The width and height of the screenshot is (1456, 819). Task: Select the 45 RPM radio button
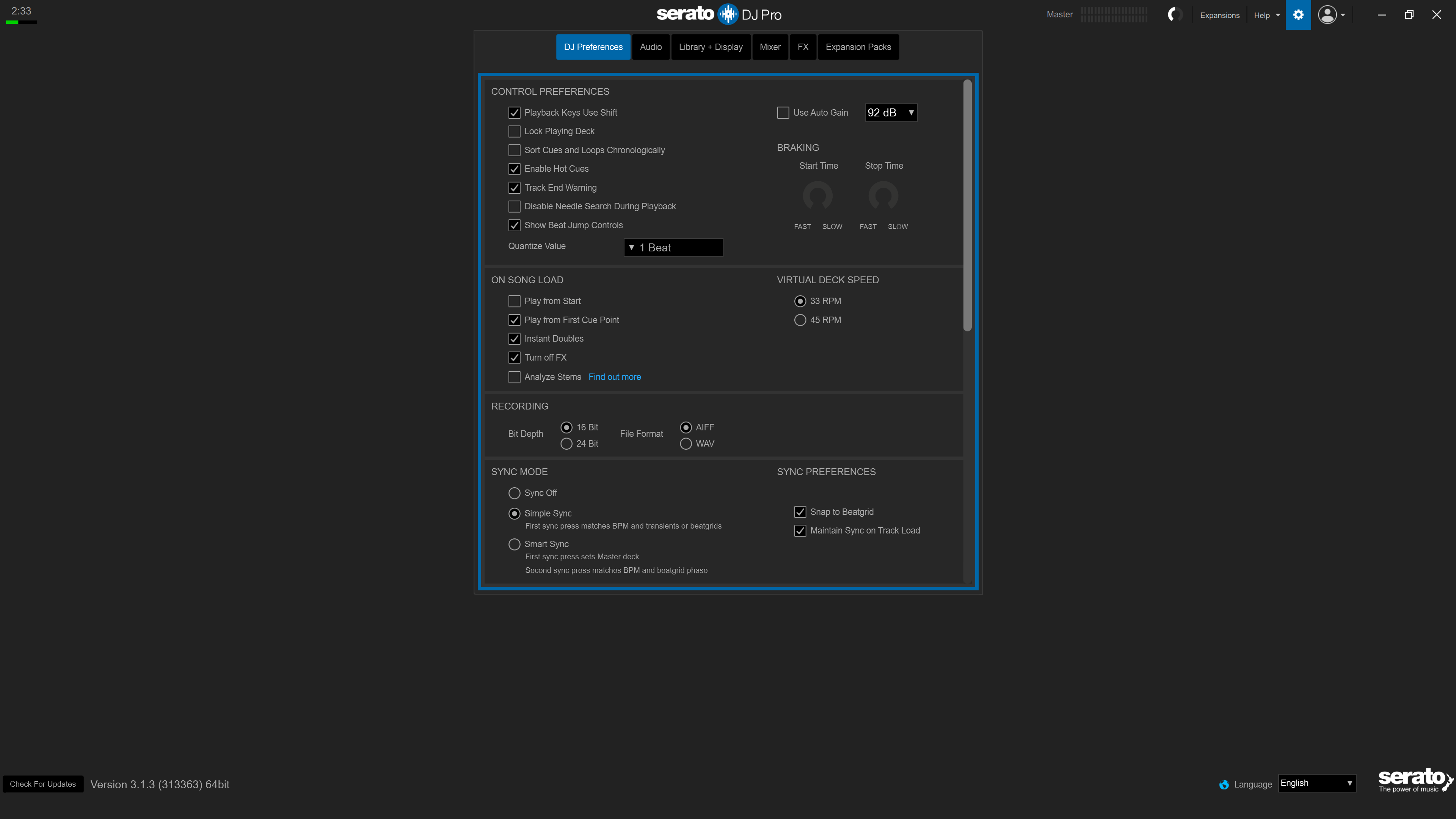(800, 320)
